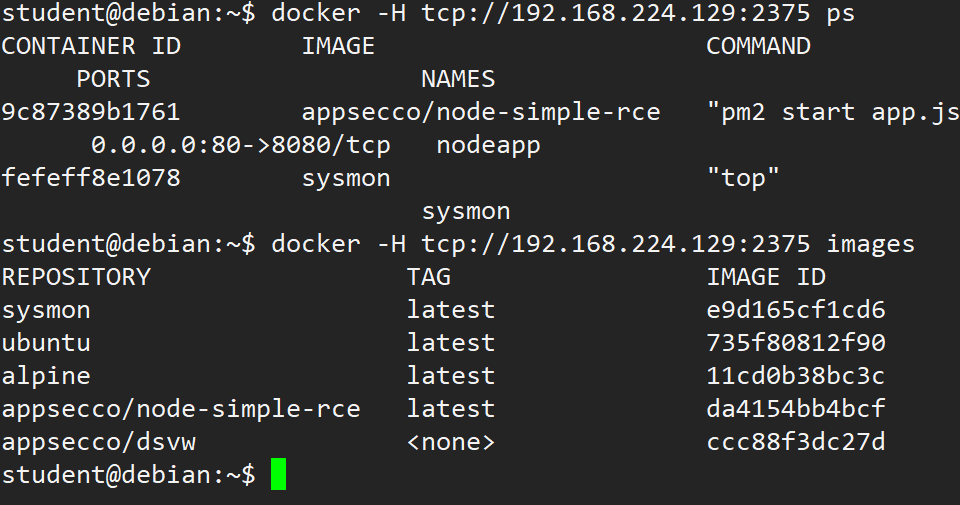Click the 0.0.0.0:80->8080/tcp port mapping

pyautogui.click(x=241, y=145)
